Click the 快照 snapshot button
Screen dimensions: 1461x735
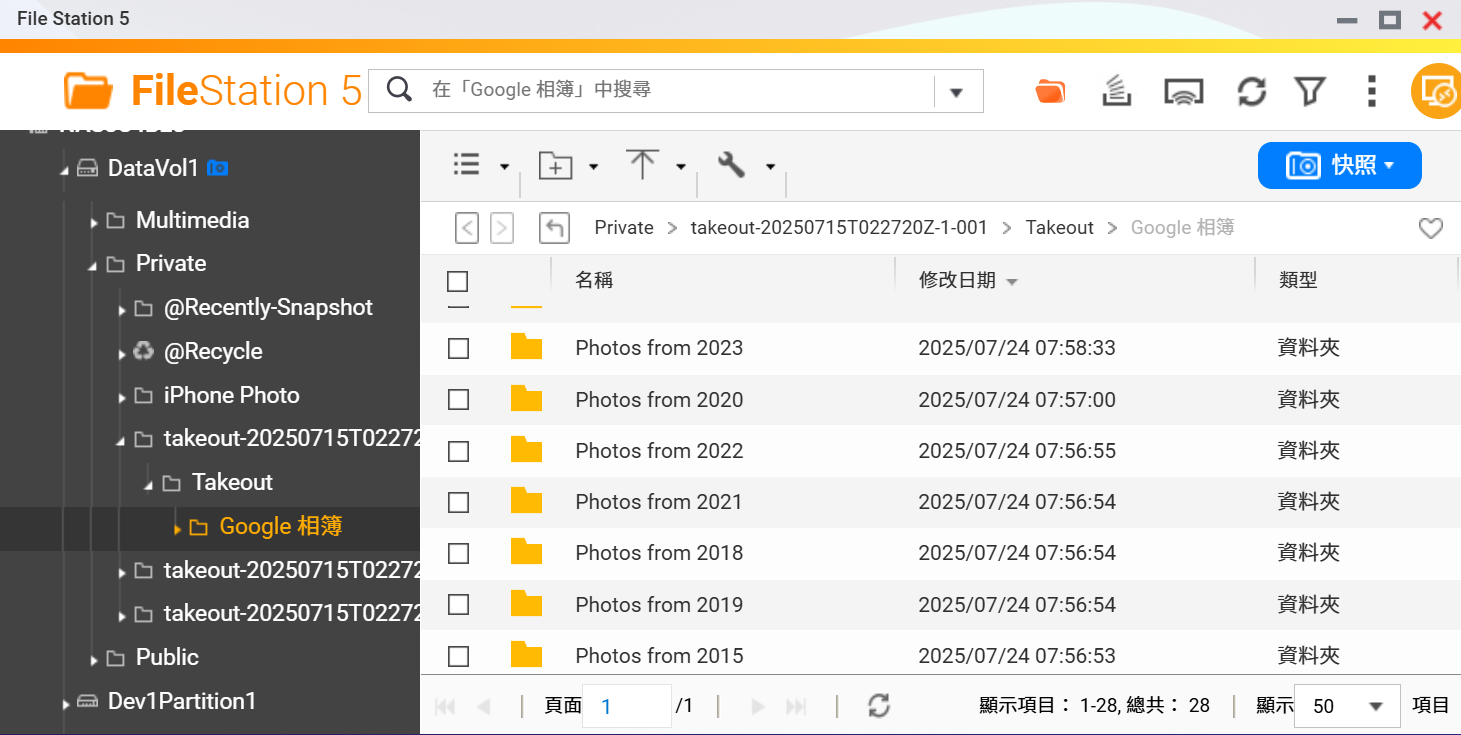1340,165
